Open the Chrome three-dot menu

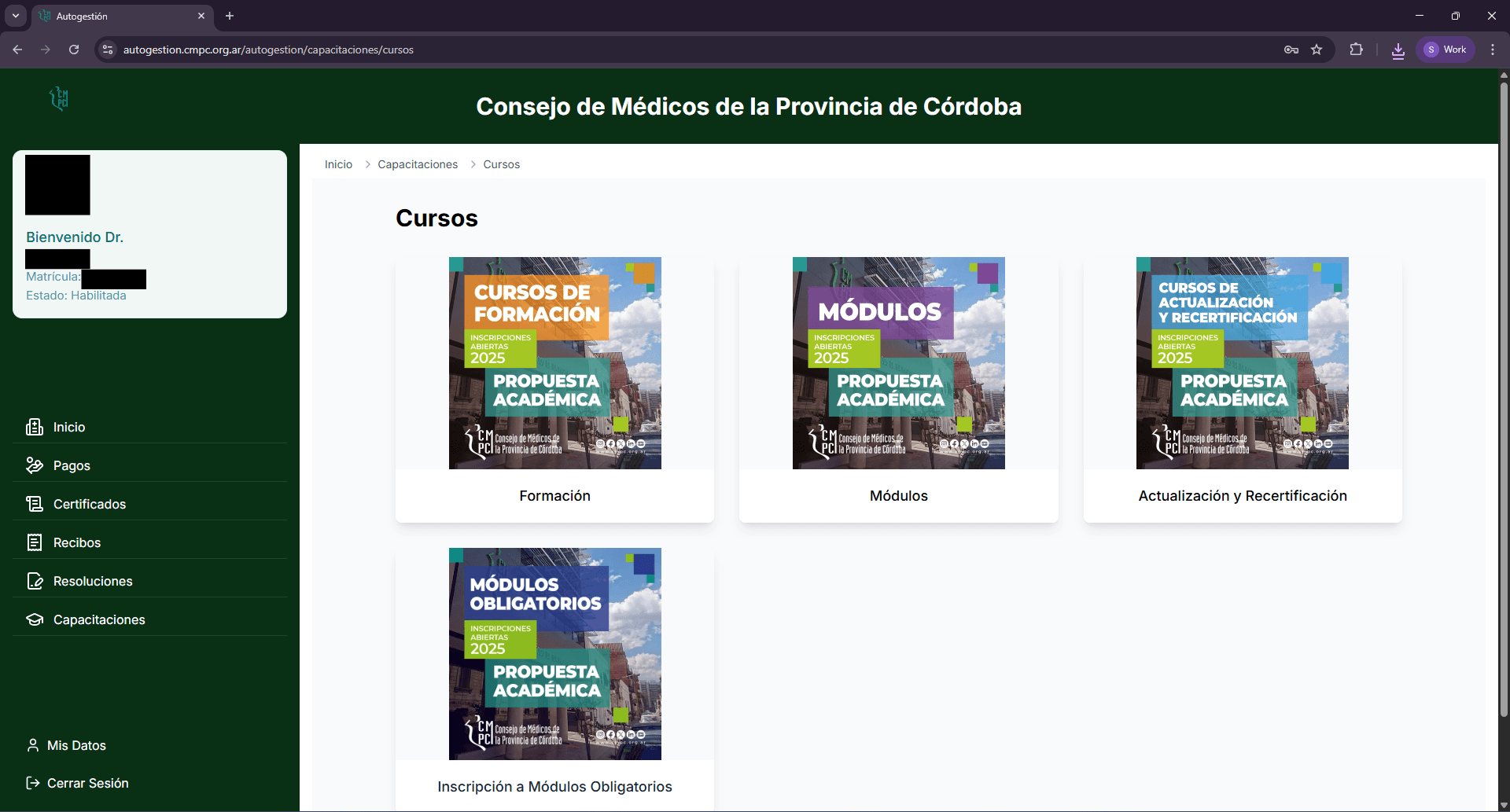coord(1493,50)
